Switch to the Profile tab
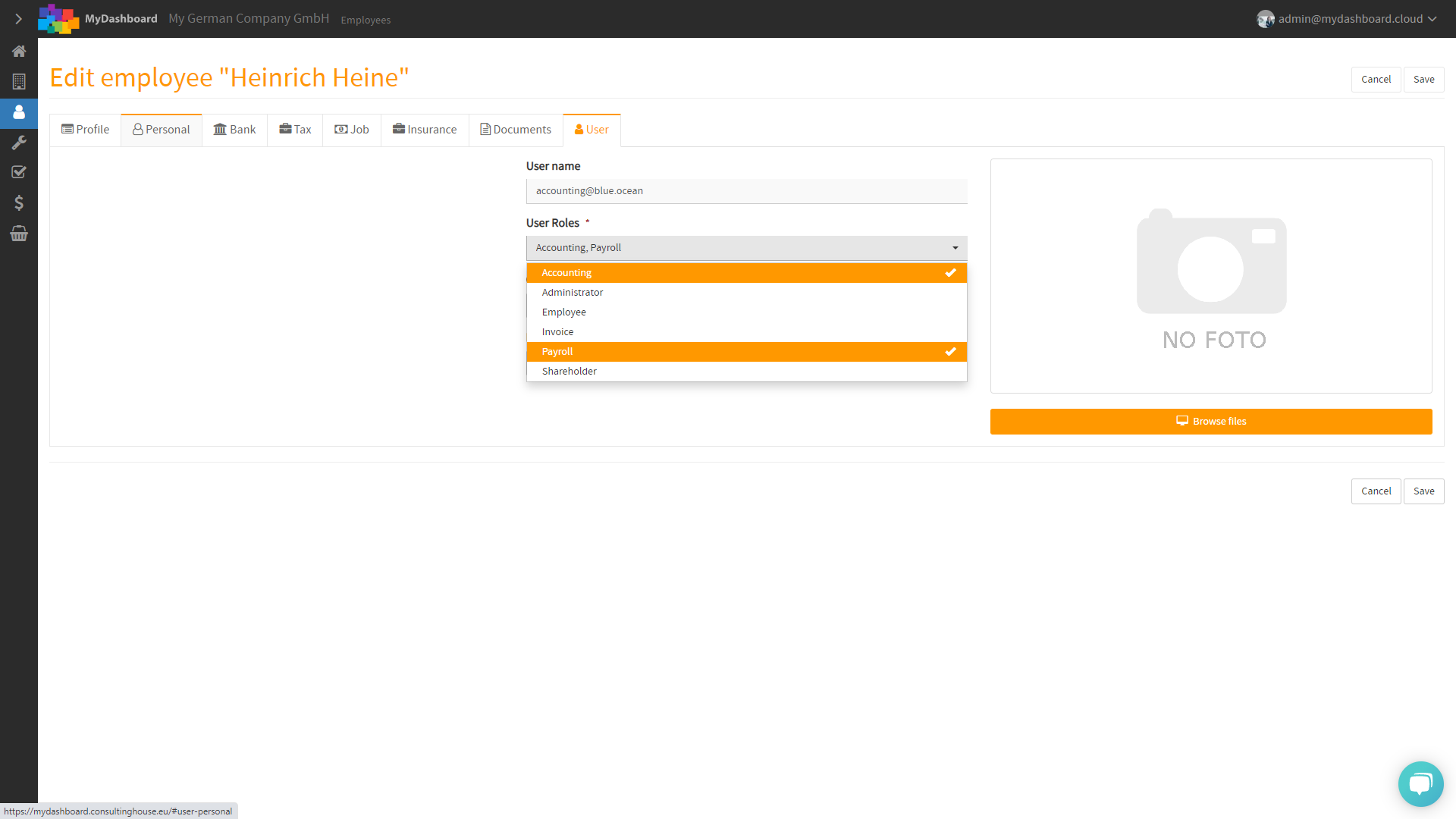Image resolution: width=1456 pixels, height=819 pixels. pos(86,130)
